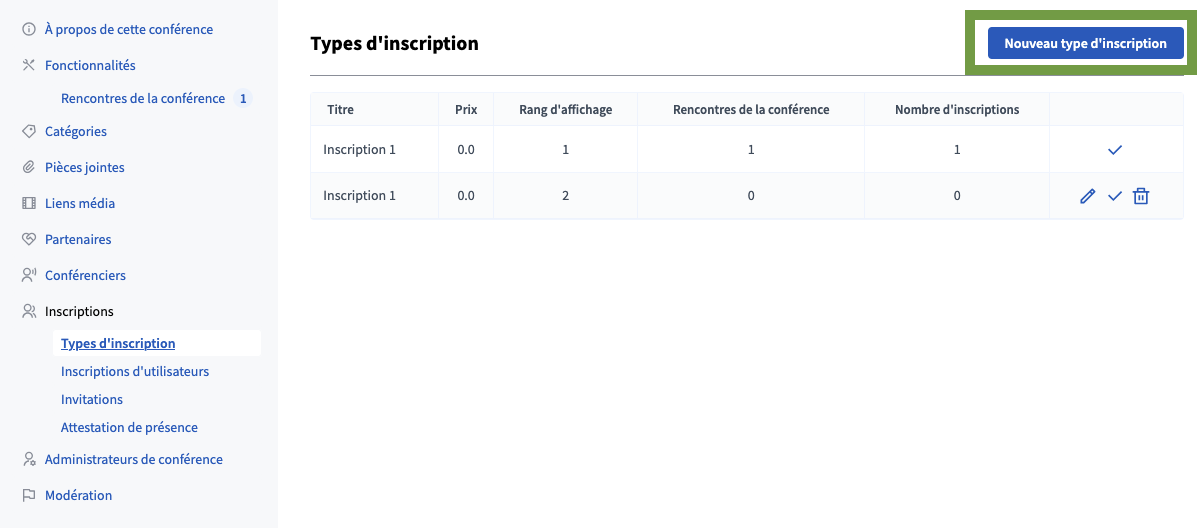Click the paperclip icon beside Pièces jointes
Viewport: 1204px width, 528px height.
29,168
